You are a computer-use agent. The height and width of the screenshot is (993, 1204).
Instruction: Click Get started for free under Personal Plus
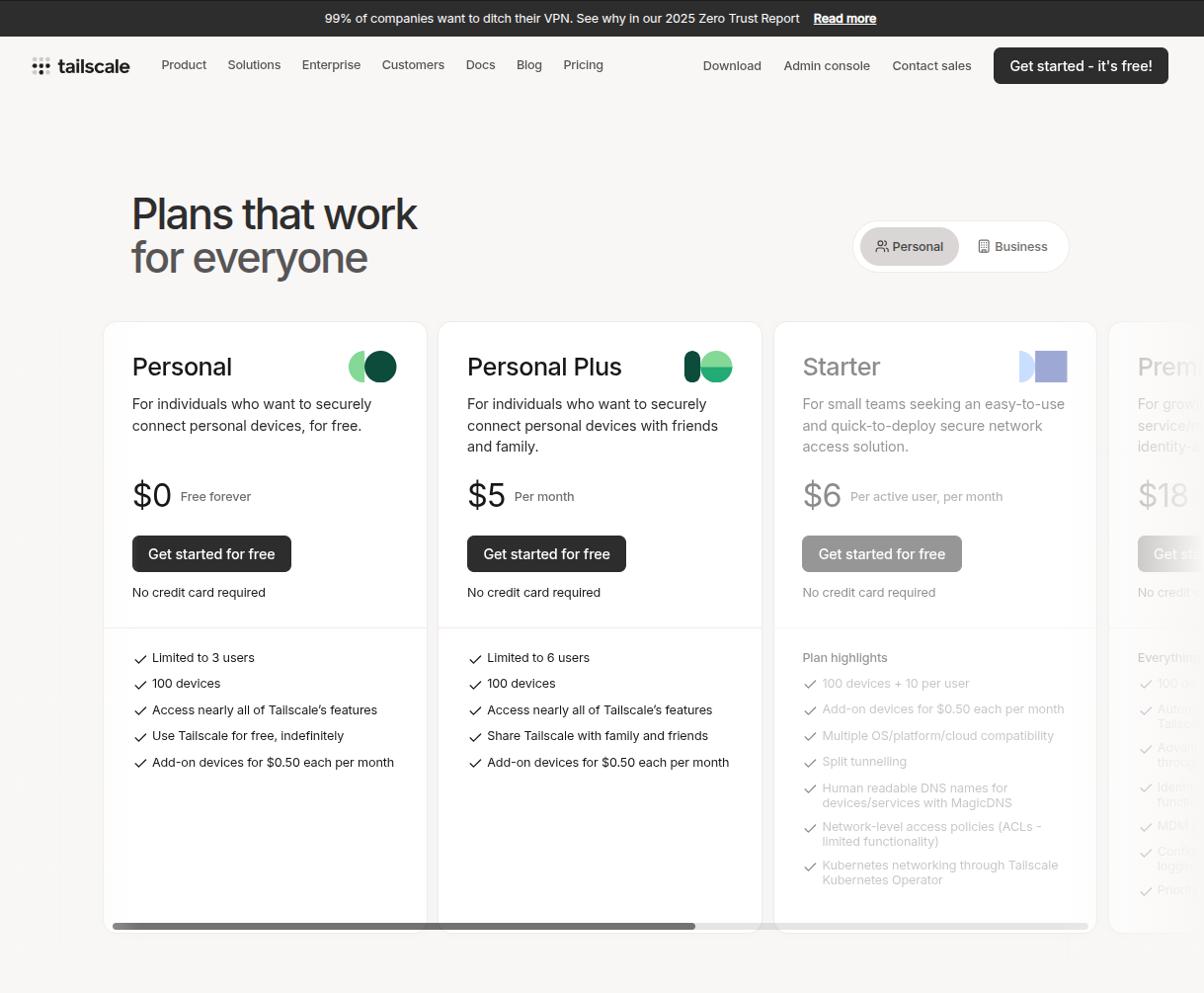point(546,554)
